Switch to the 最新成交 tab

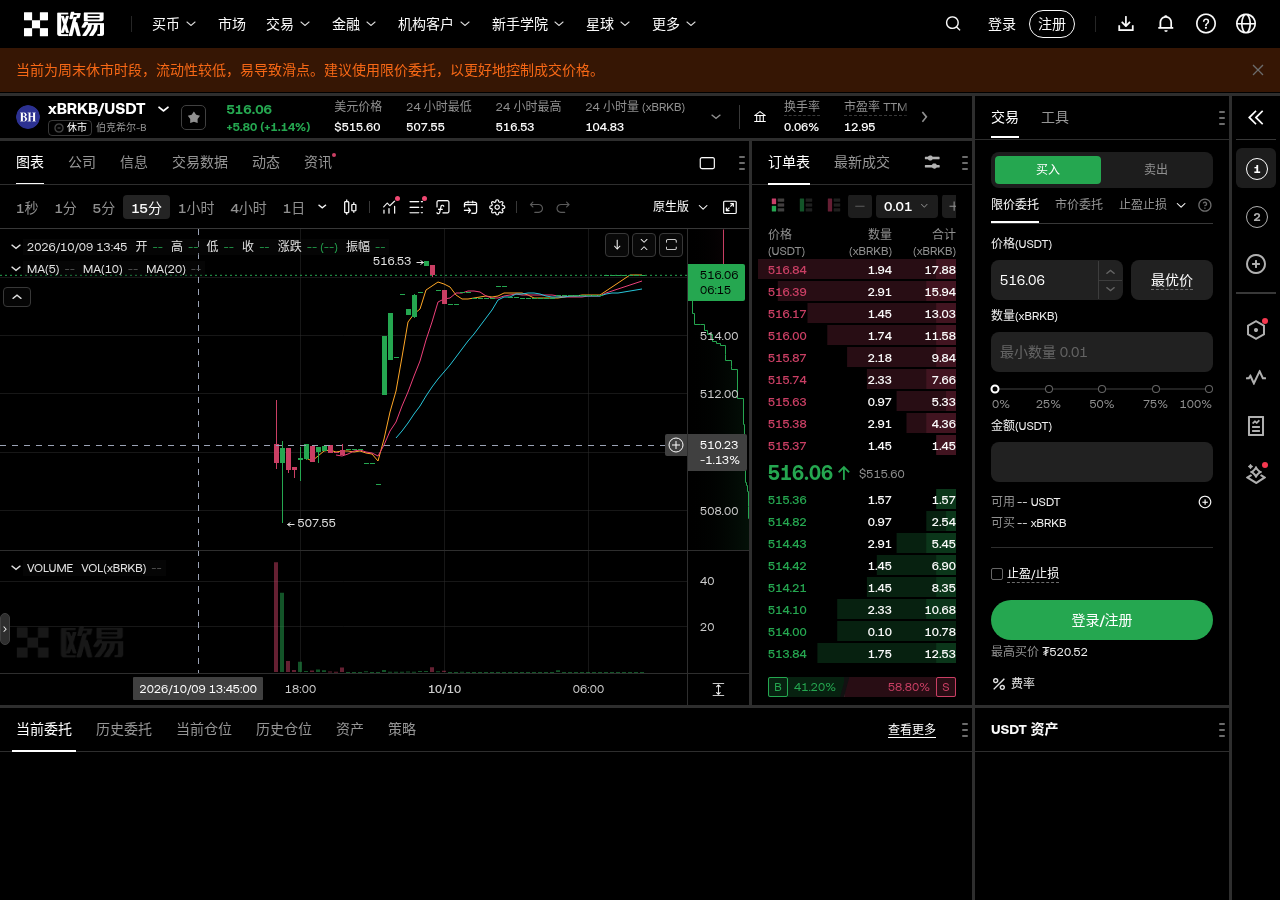(862, 162)
